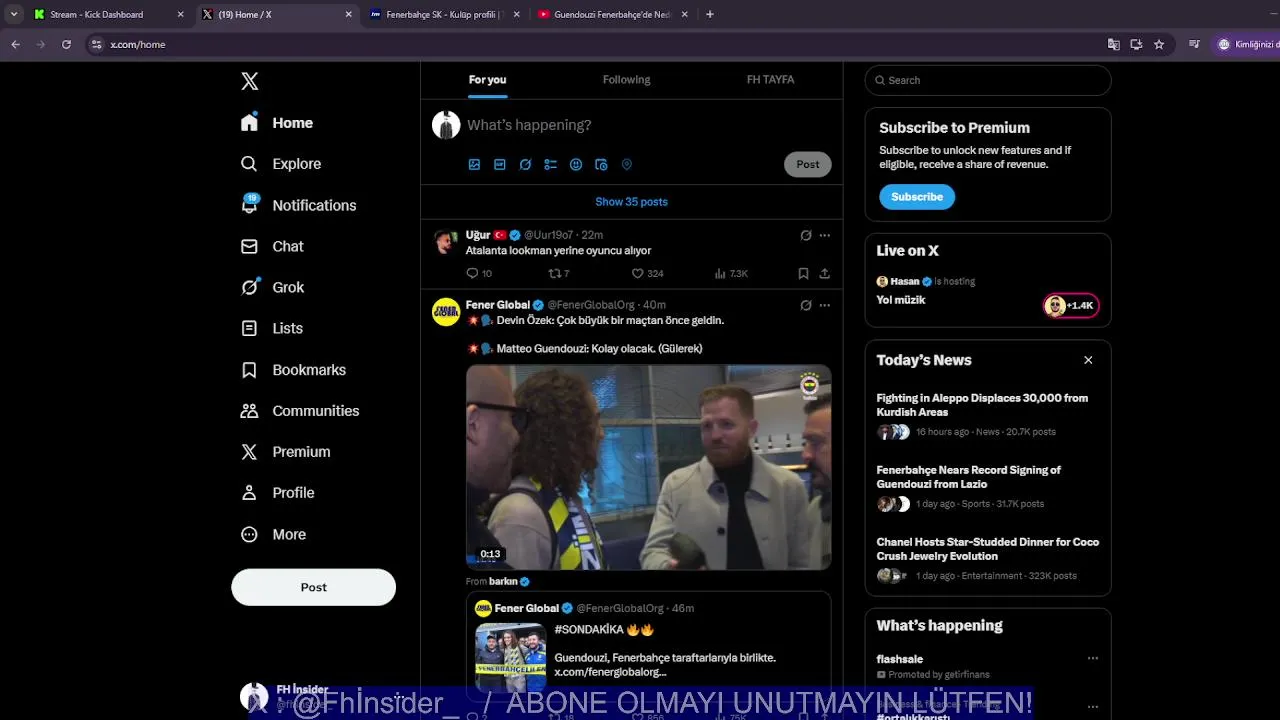
Task: Like Uğur's Atalanta post
Action: tap(647, 273)
